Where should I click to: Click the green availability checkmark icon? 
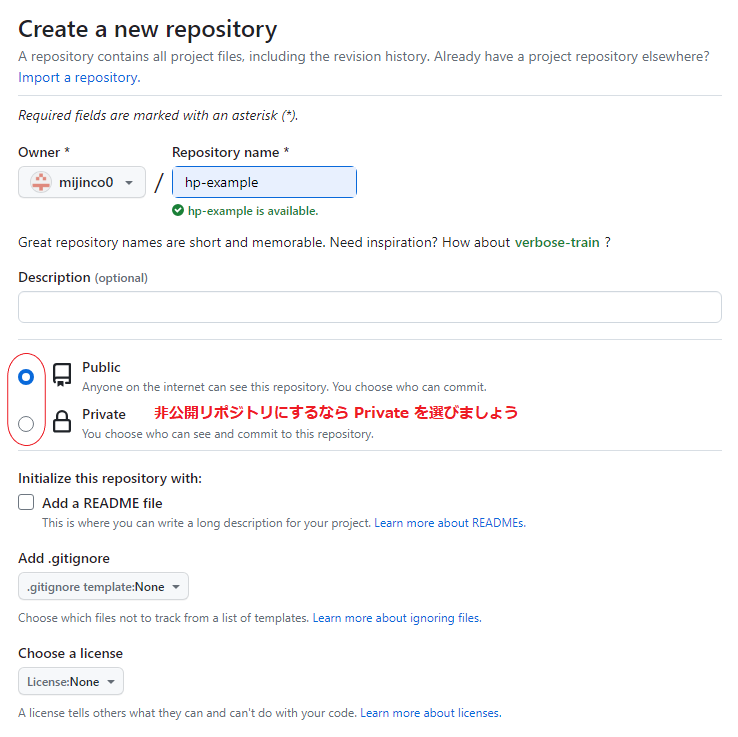(x=178, y=211)
